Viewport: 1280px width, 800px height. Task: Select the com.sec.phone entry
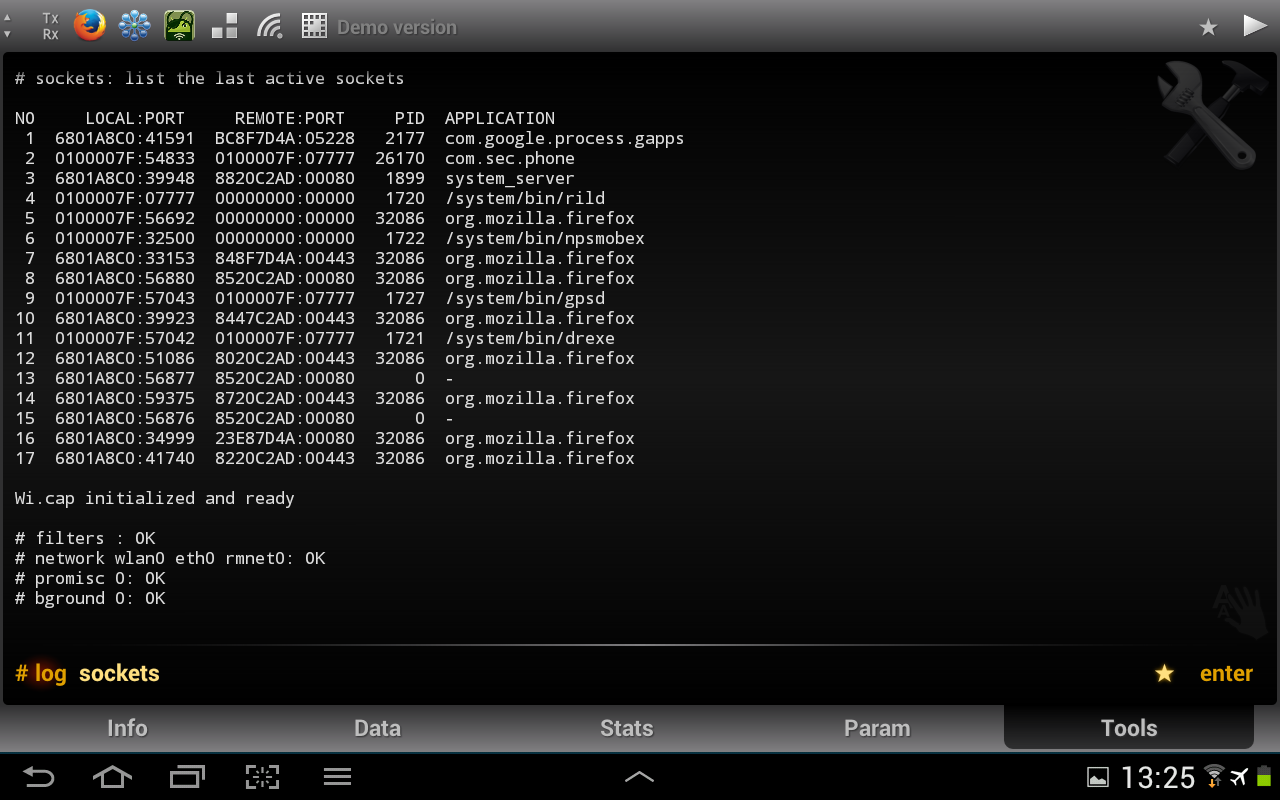[x=510, y=158]
